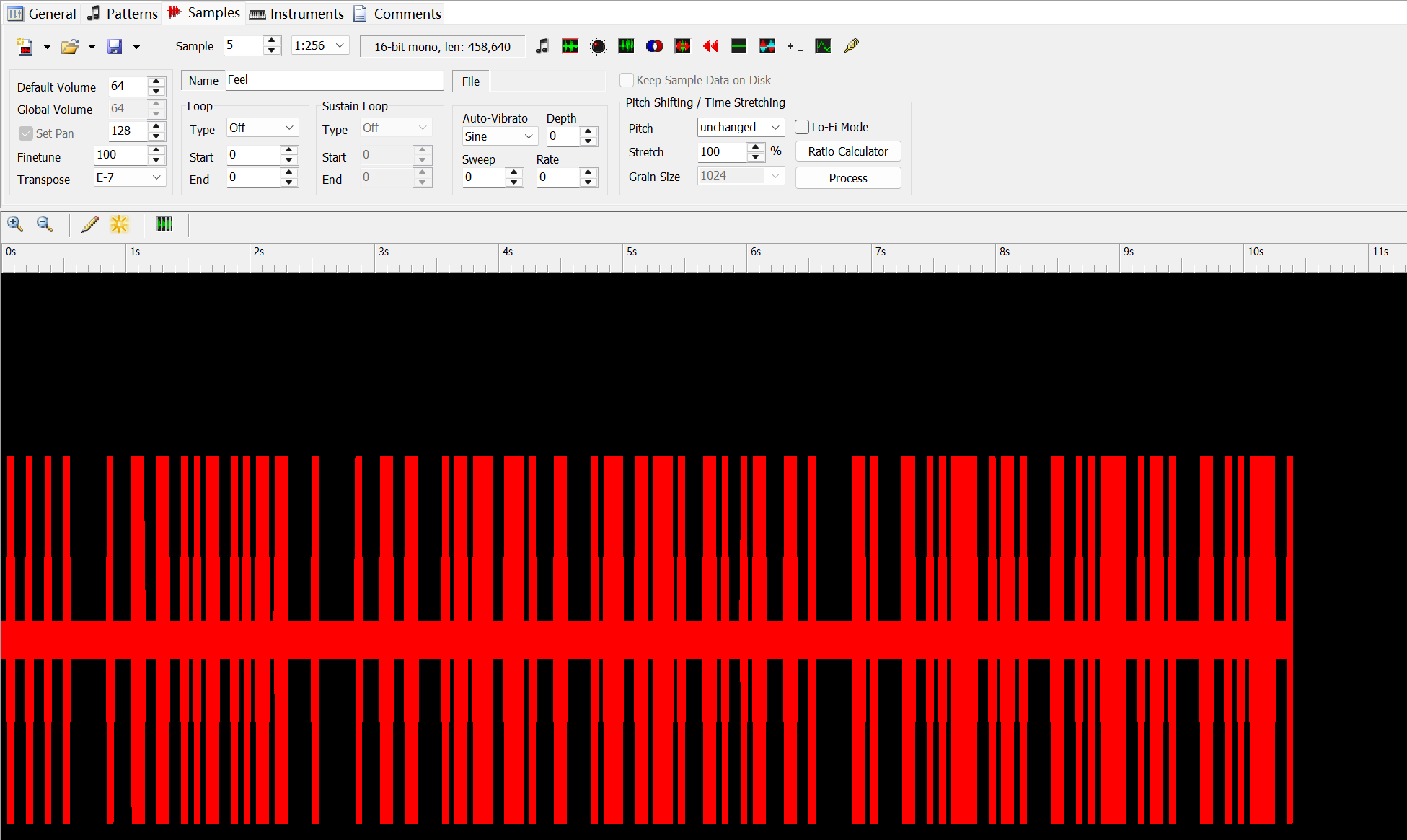
Task: Click the Open Sample folder icon
Action: click(69, 47)
